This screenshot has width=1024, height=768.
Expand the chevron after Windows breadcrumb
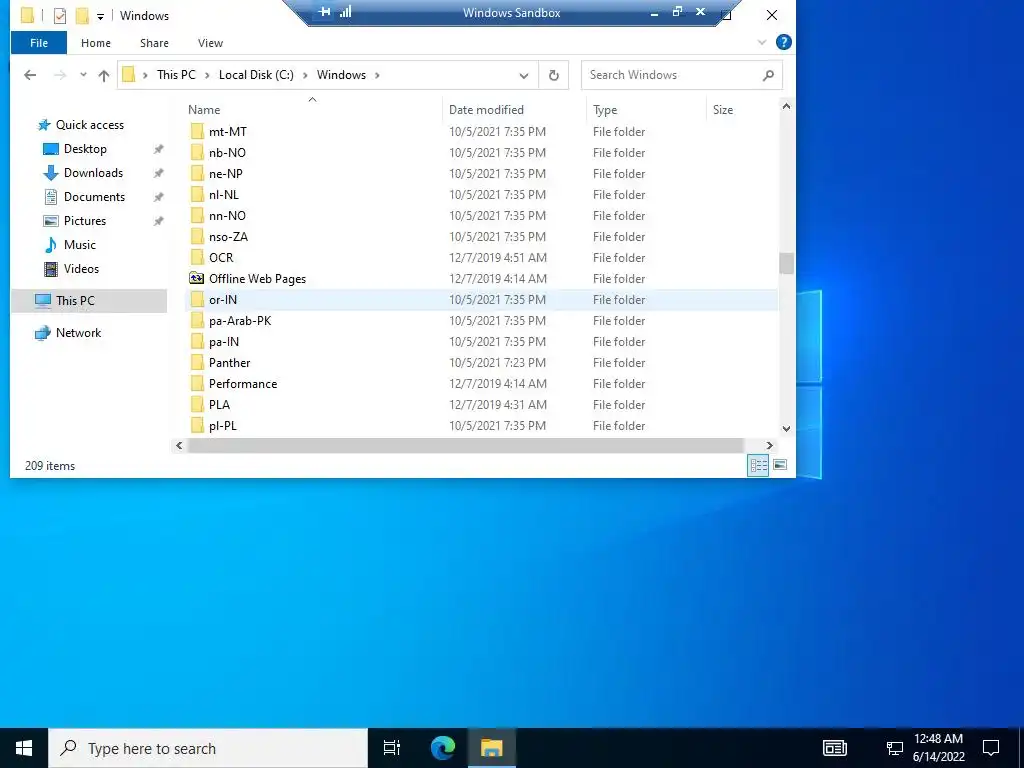[x=377, y=75]
